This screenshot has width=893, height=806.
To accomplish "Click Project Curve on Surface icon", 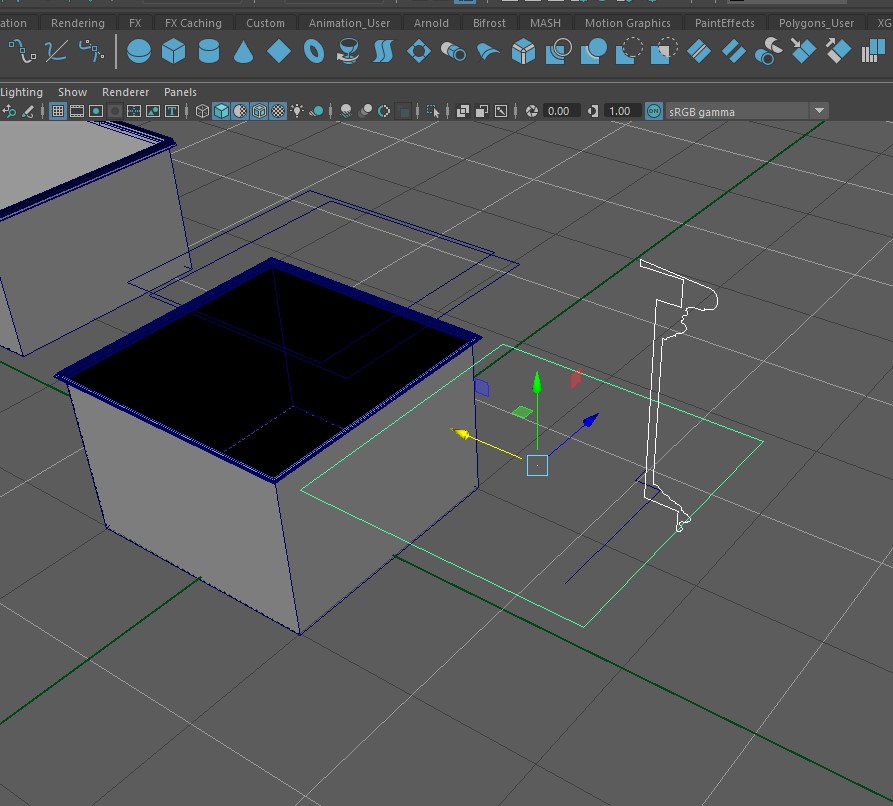I will coord(558,51).
